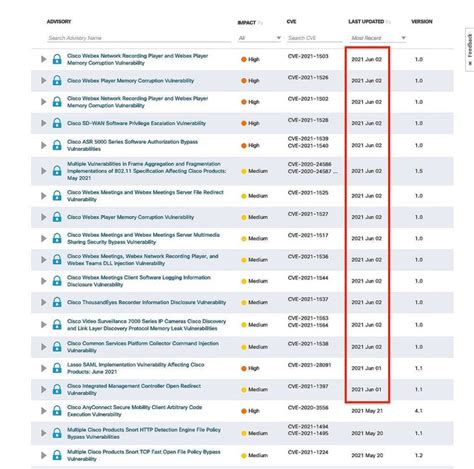474x469 pixels.
Task: Focus the Search Advisory Name field
Action: [x=139, y=38]
